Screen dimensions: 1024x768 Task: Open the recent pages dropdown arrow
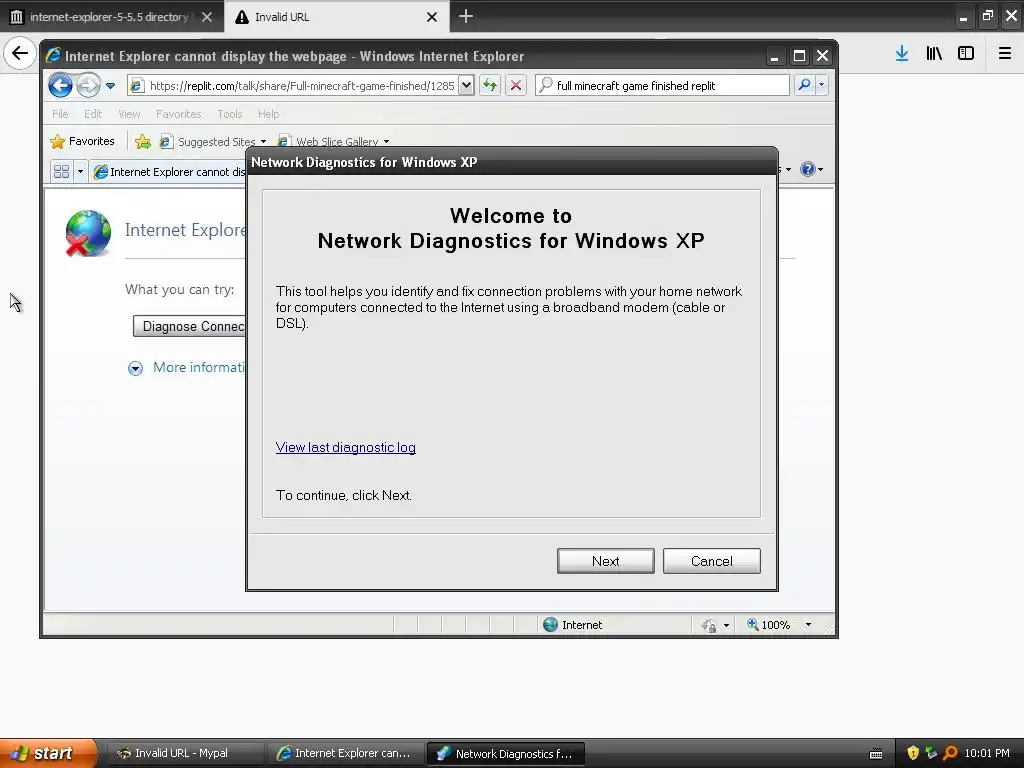pos(110,86)
